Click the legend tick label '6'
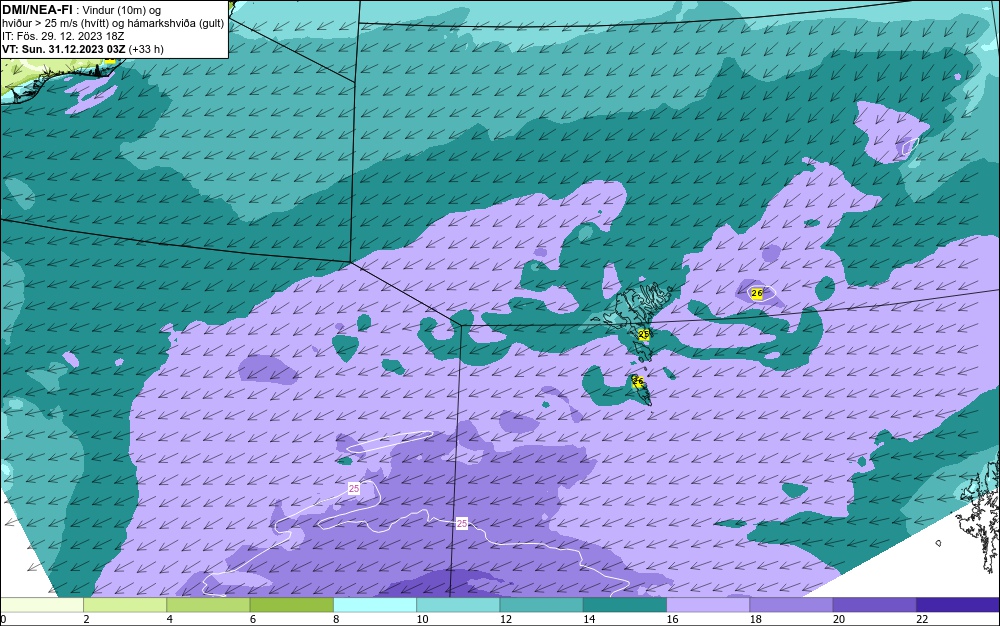Viewport: 1000px width, 626px height. click(x=253, y=619)
